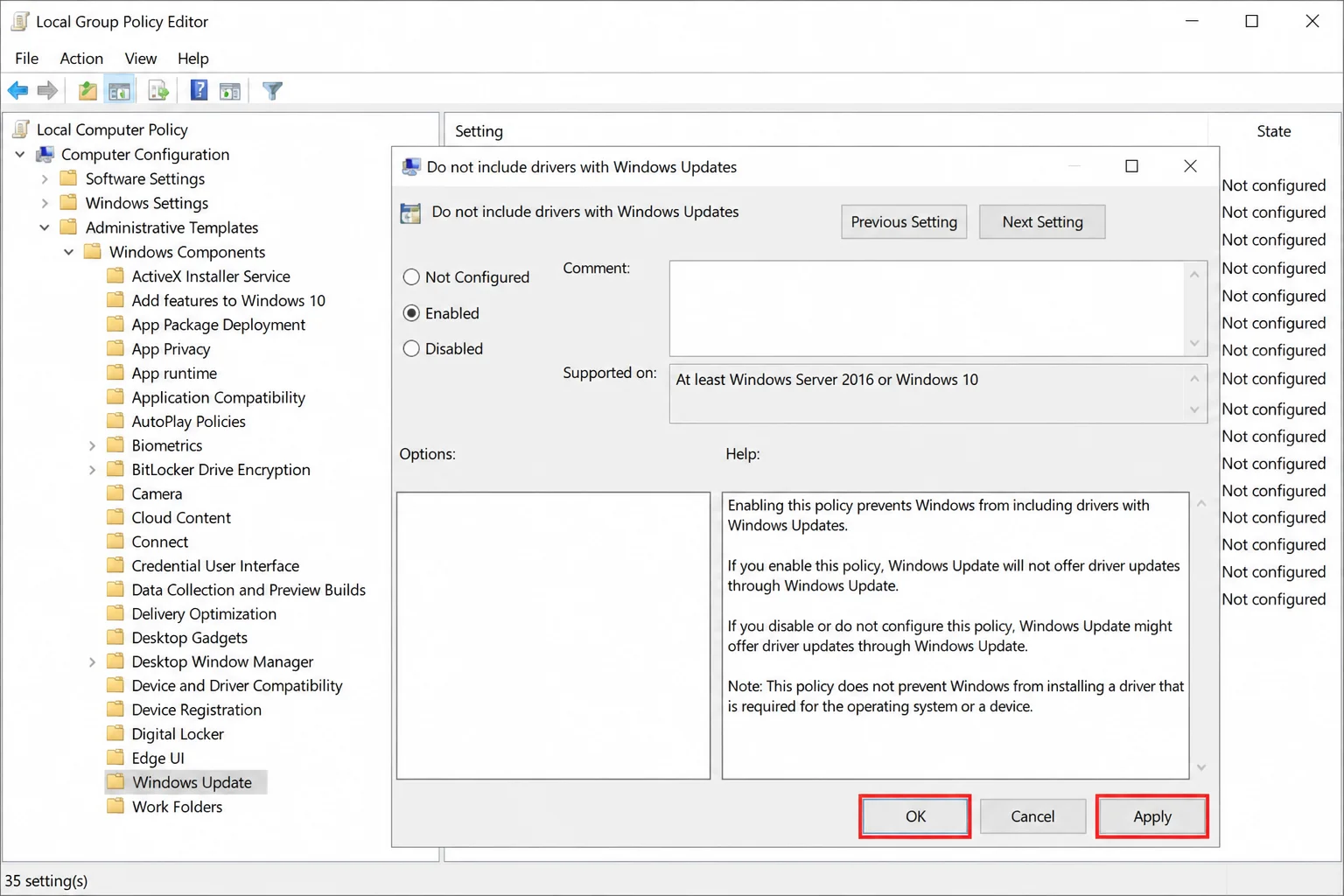This screenshot has height=896, width=1344.
Task: Select Add features to Windows 10
Action: point(228,300)
